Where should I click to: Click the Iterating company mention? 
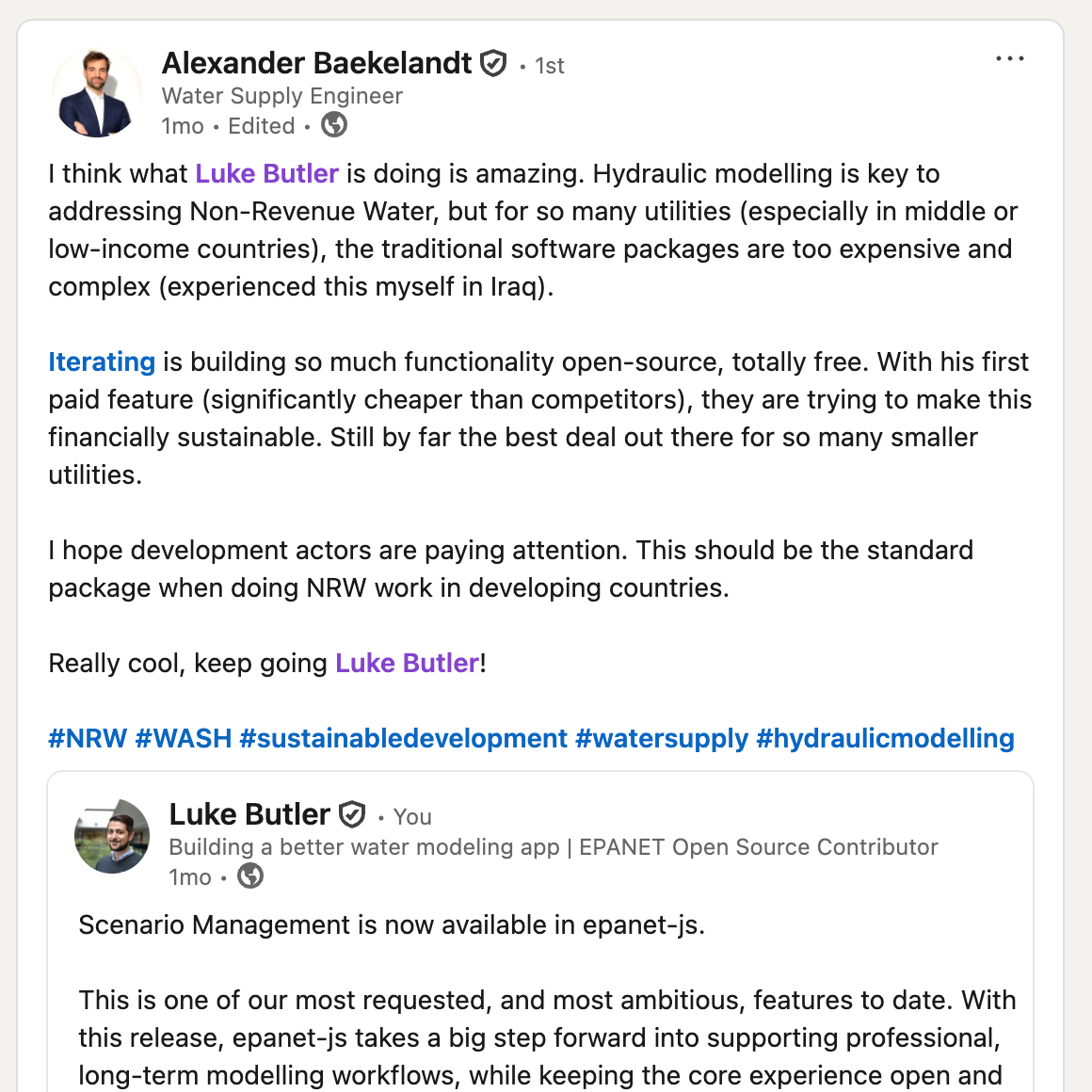102,361
